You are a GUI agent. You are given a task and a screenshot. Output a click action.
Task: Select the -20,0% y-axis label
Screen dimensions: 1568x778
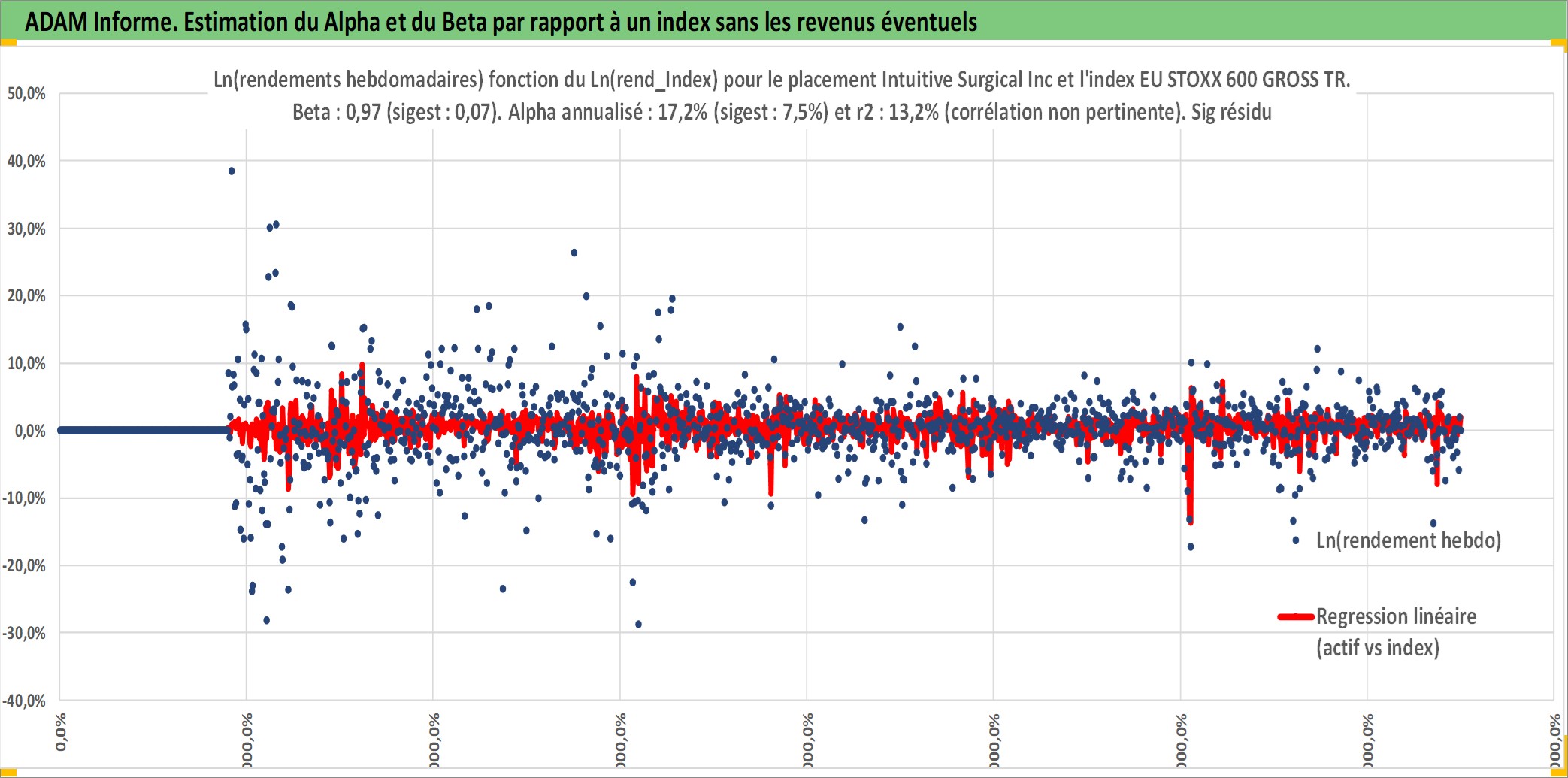24,565
